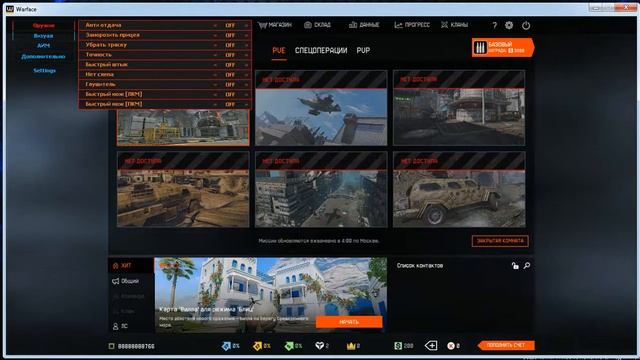
Task: Click left arrow on Убрать тряску row
Action: coord(215,45)
